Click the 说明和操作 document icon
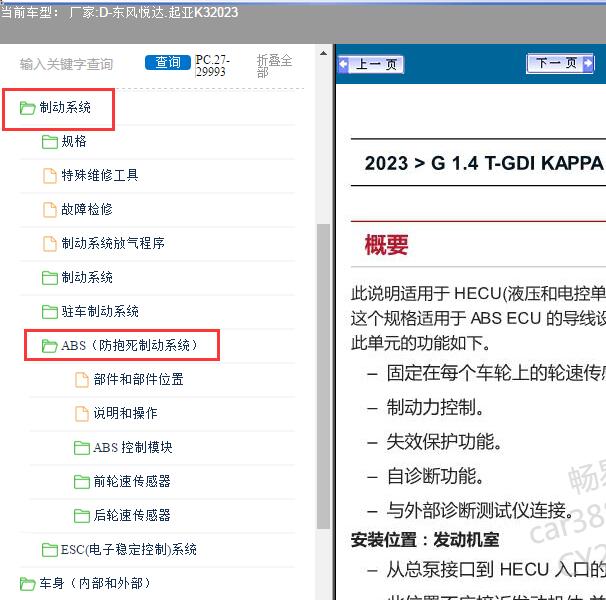The width and height of the screenshot is (606, 600). pyautogui.click(x=81, y=414)
